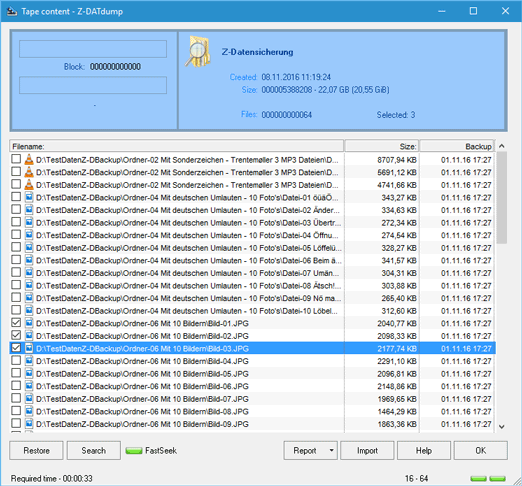Click the VLC cone icon of the 4741,66 KB file
The width and height of the screenshot is (522, 486).
tap(29, 185)
